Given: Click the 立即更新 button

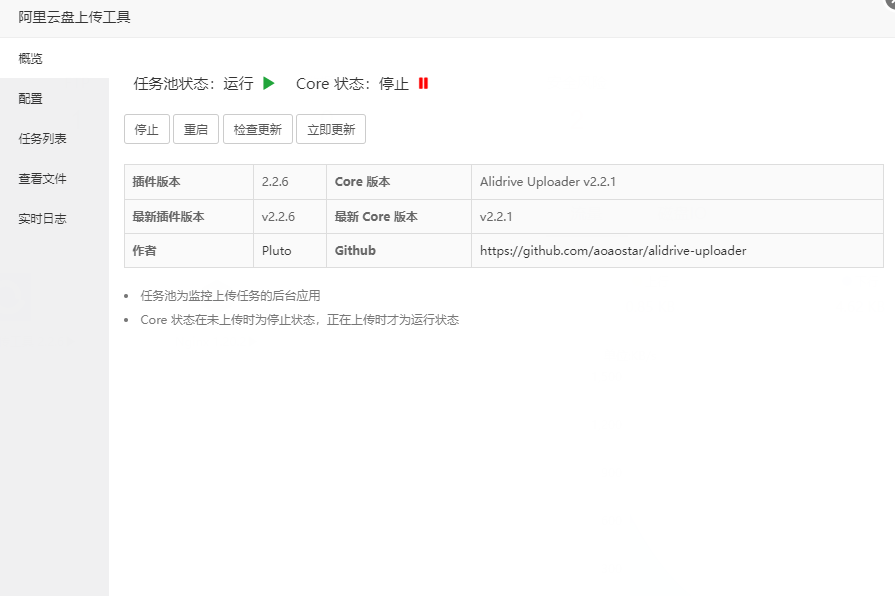Looking at the screenshot, I should (x=330, y=129).
